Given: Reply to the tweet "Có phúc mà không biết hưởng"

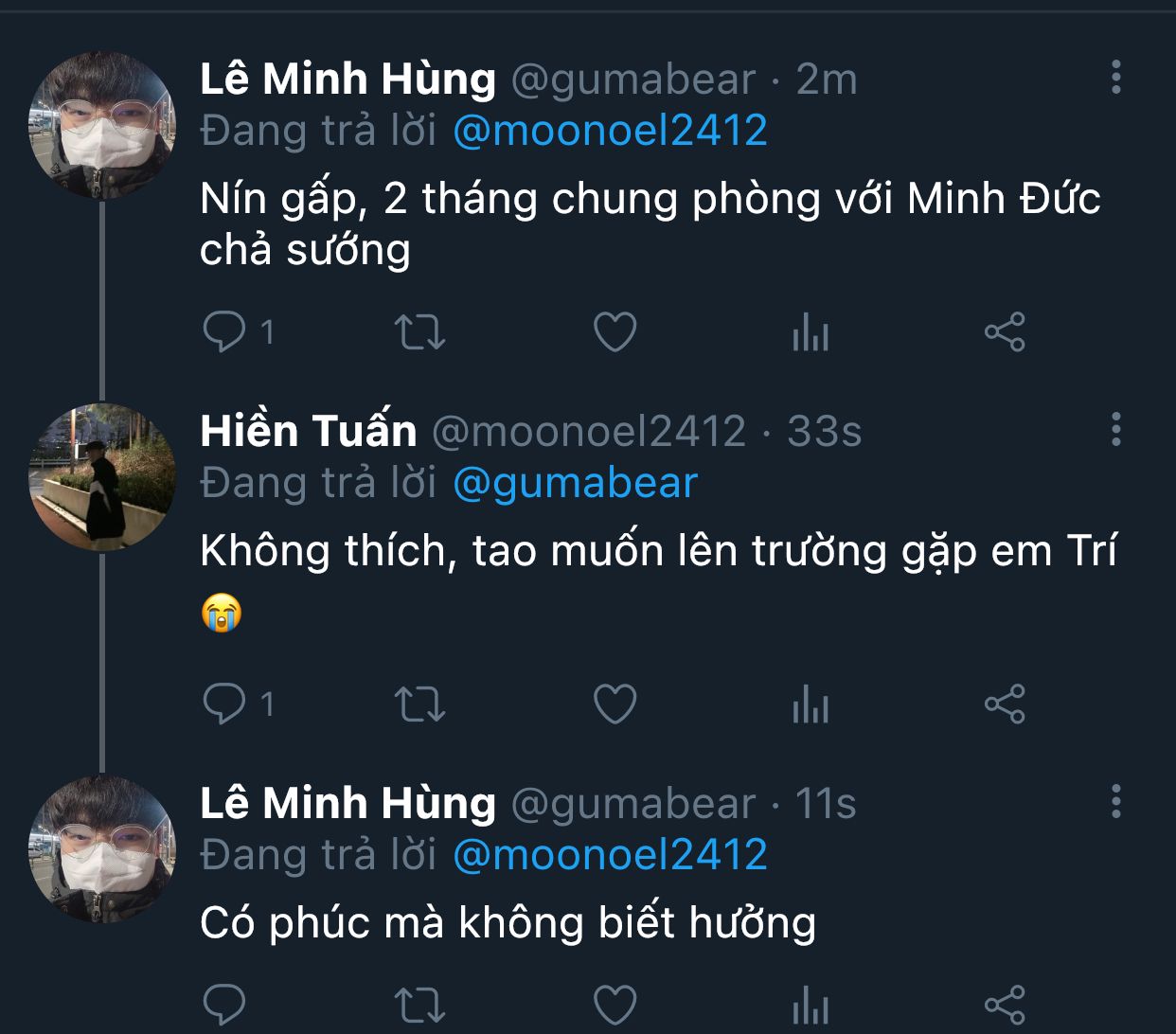Looking at the screenshot, I should [225, 1004].
